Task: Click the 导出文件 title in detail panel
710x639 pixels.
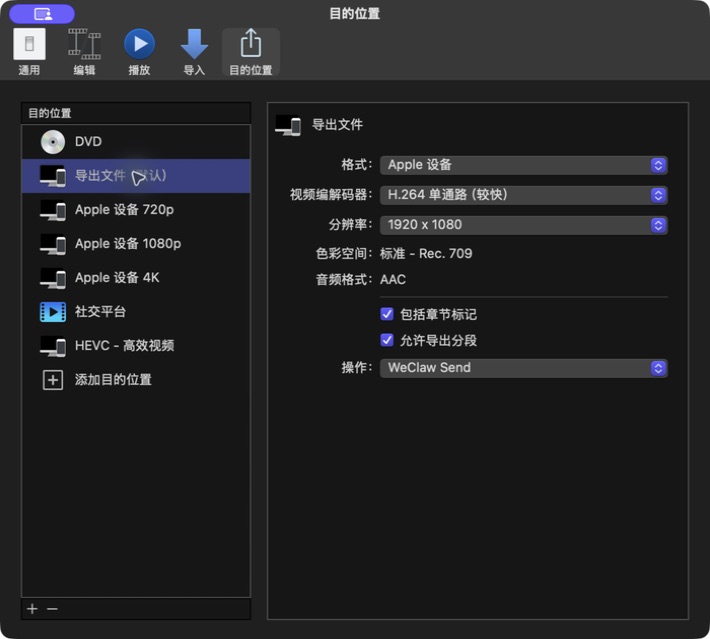Action: pos(337,125)
